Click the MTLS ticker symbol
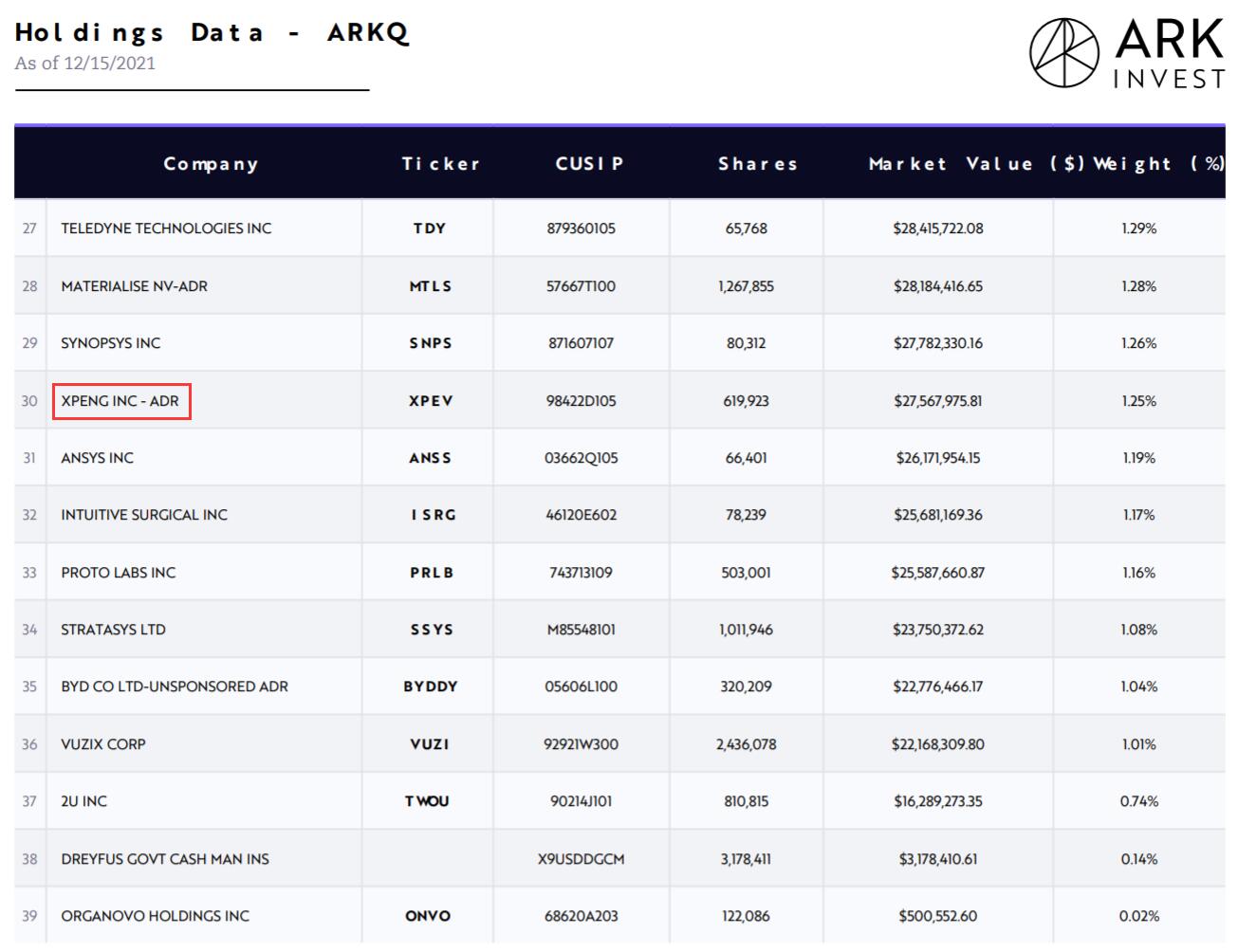Screen dimensions: 1238x952 click(x=431, y=286)
